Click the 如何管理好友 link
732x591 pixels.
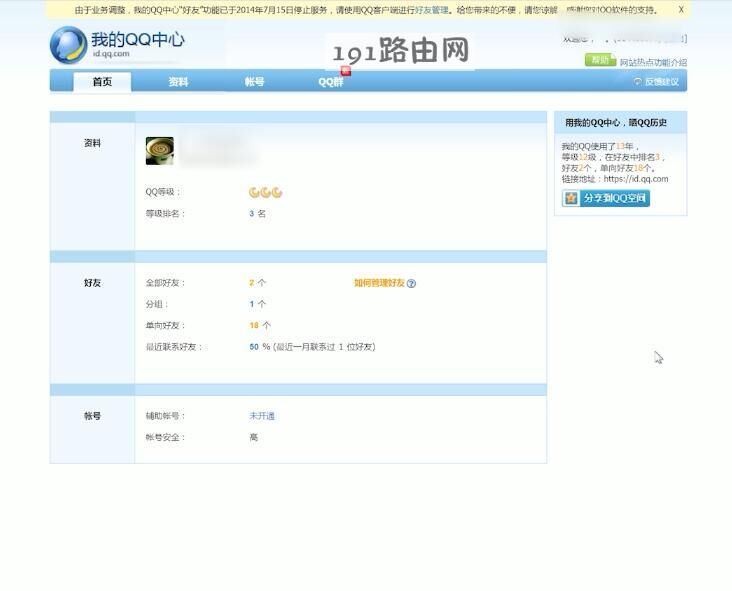(379, 283)
